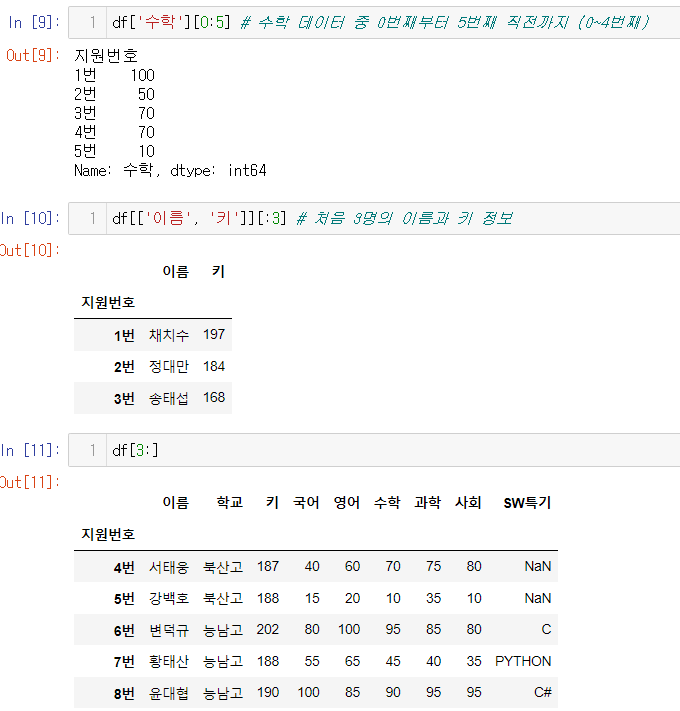Screen dimensions: 680x711
Task: Click the Out[11] prompt label
Action: click(30, 482)
